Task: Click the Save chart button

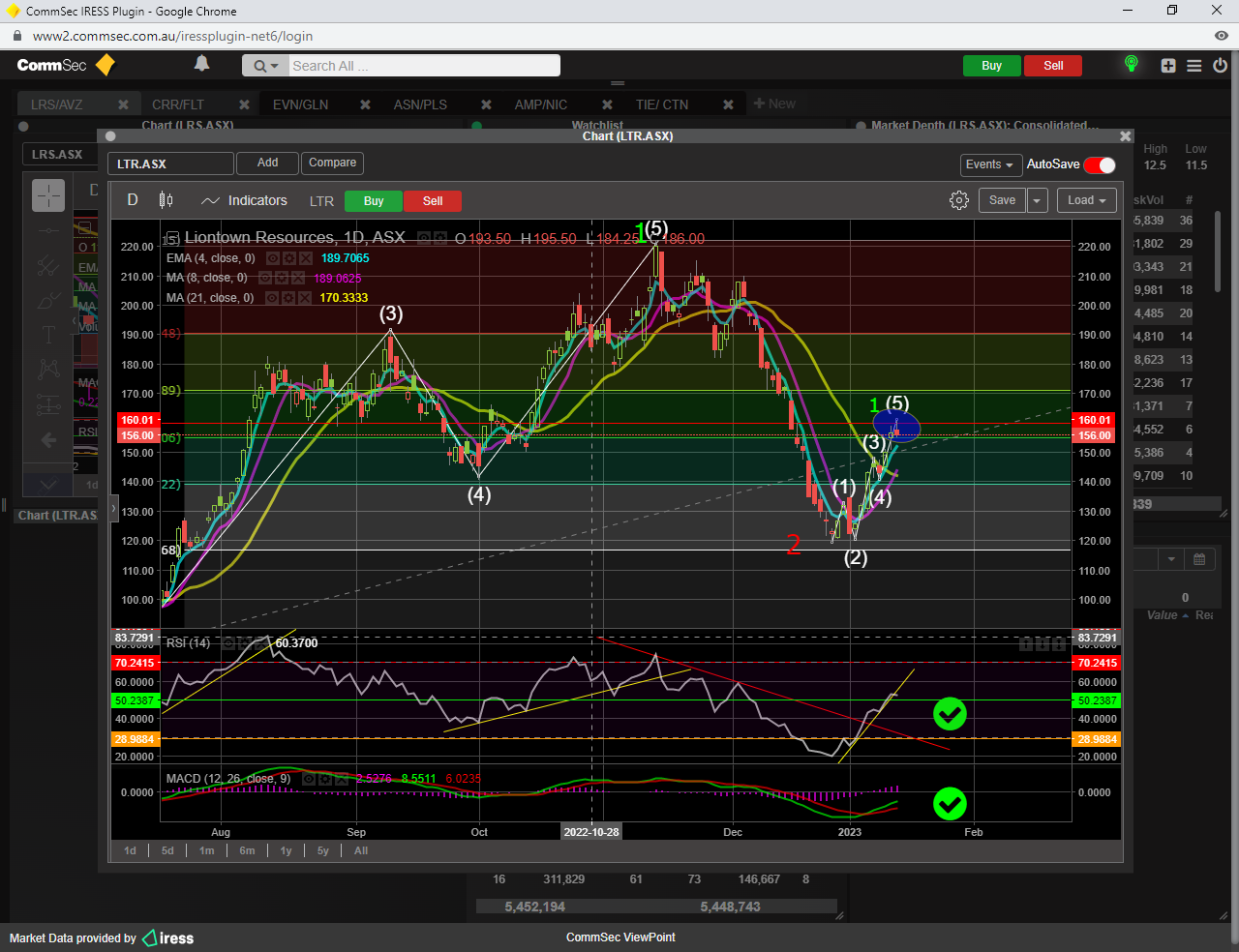Action: (x=1002, y=200)
